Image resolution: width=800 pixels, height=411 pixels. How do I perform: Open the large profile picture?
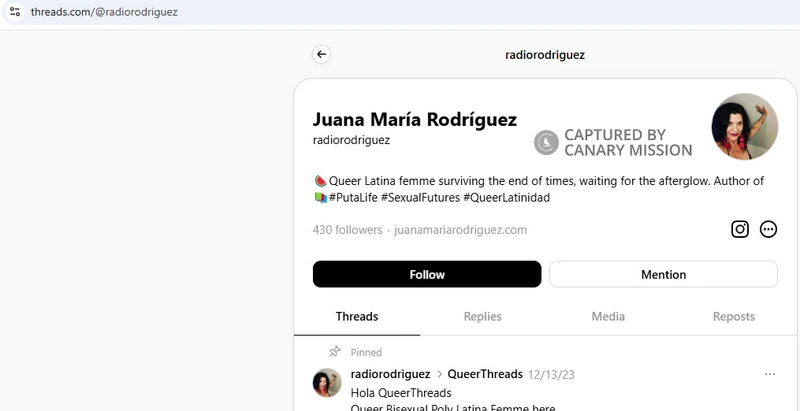coord(744,126)
